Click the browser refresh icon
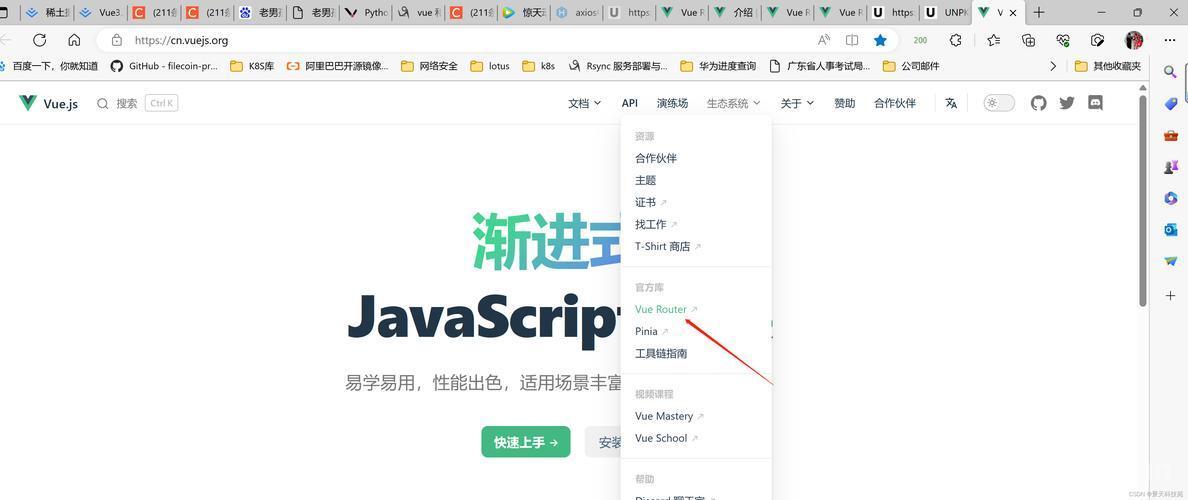The width and height of the screenshot is (1188, 500). [x=39, y=40]
